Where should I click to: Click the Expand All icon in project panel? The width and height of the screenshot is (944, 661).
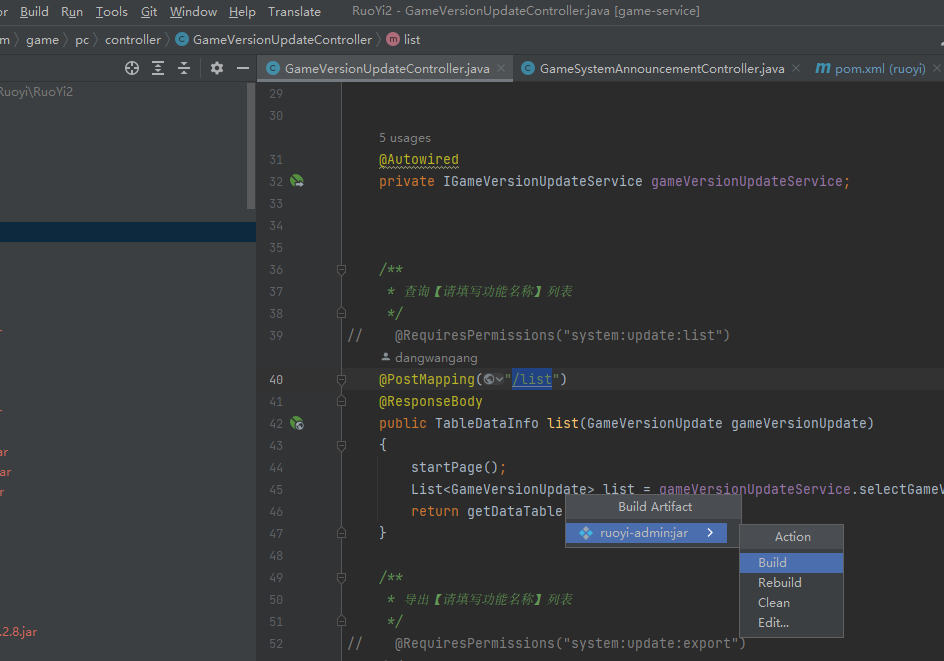158,68
